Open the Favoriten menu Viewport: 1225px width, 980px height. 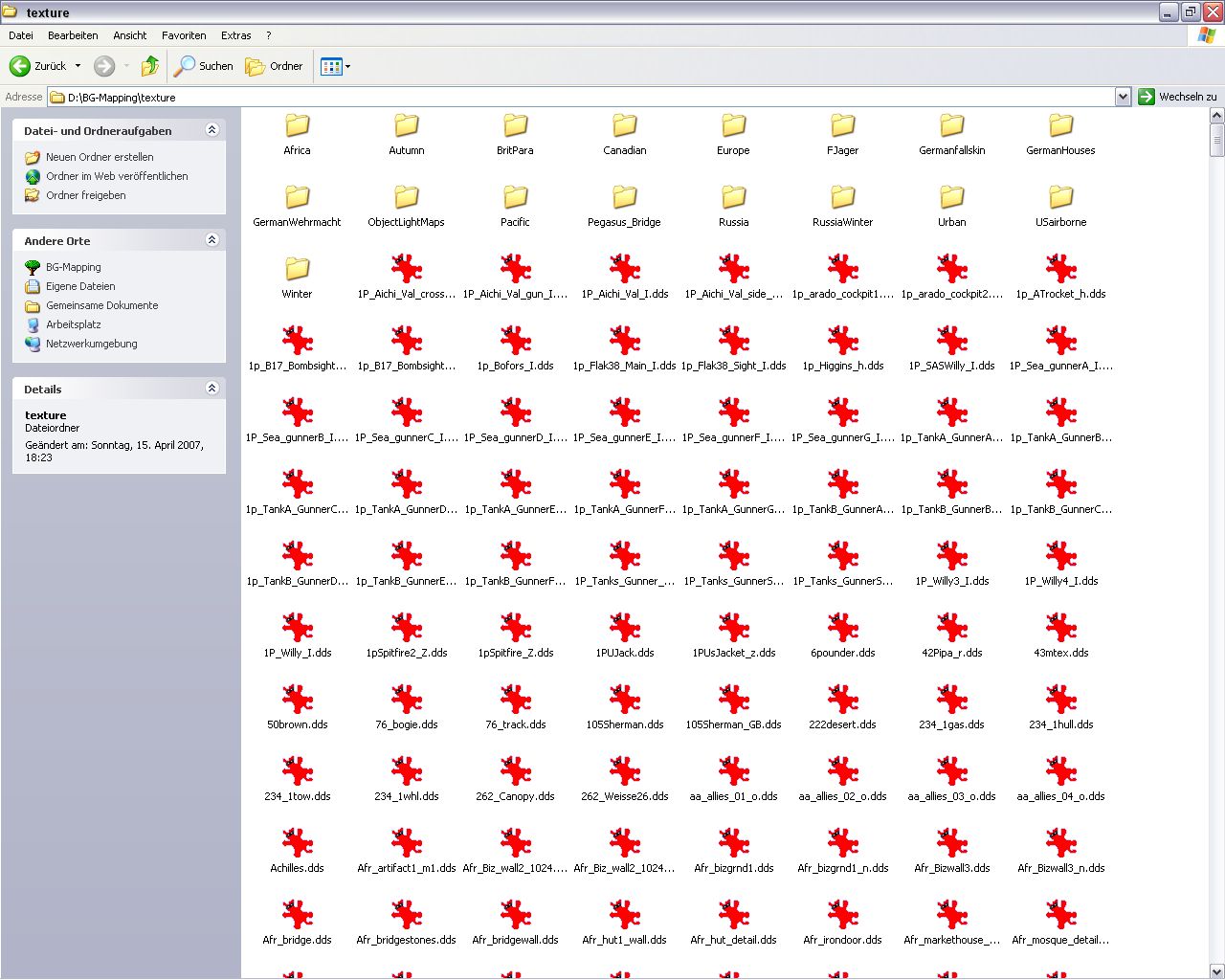tap(184, 35)
